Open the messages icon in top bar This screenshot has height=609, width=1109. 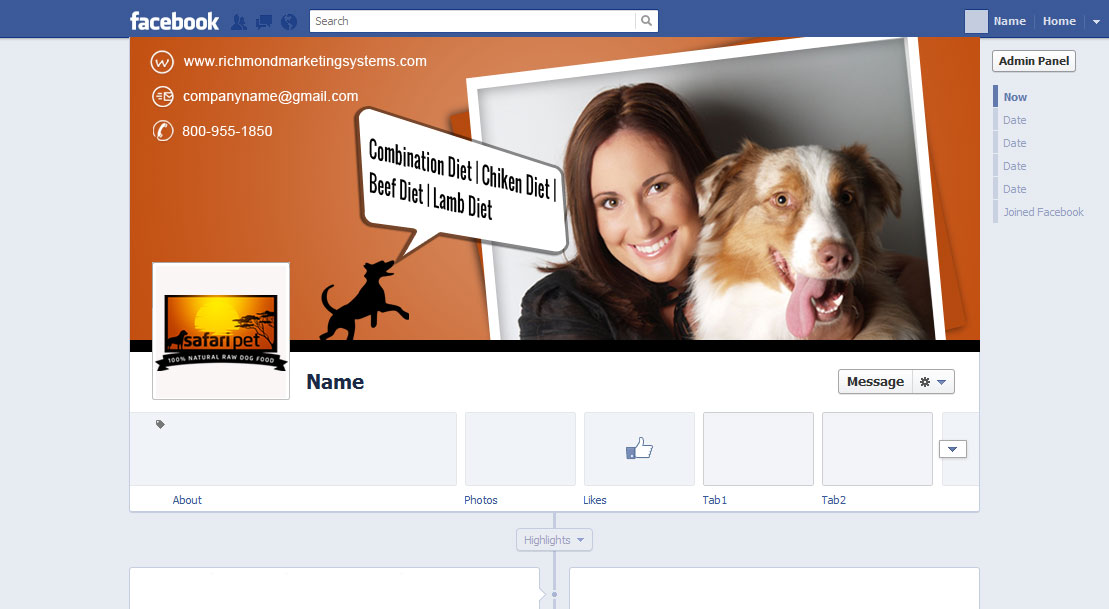[262, 21]
